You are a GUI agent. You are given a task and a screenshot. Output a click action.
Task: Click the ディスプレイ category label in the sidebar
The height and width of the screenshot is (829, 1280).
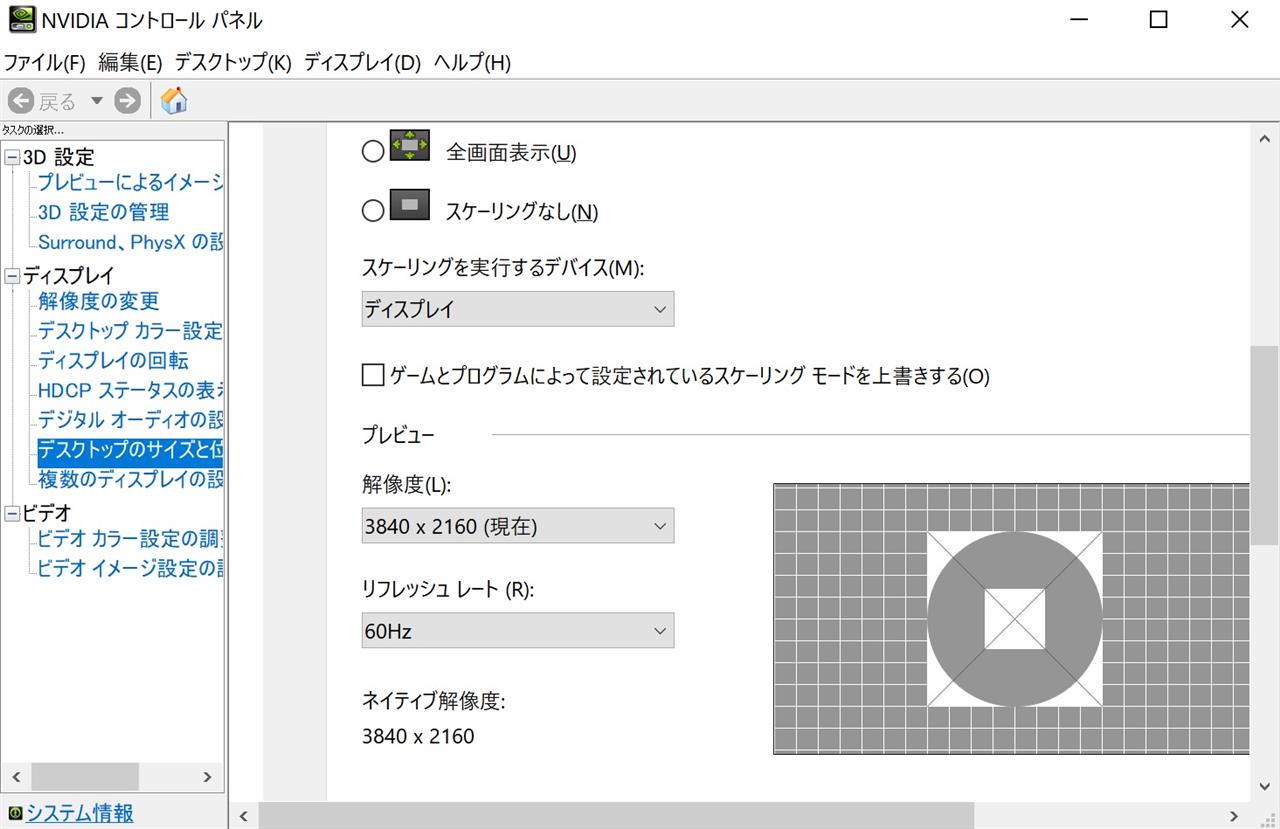[69, 276]
